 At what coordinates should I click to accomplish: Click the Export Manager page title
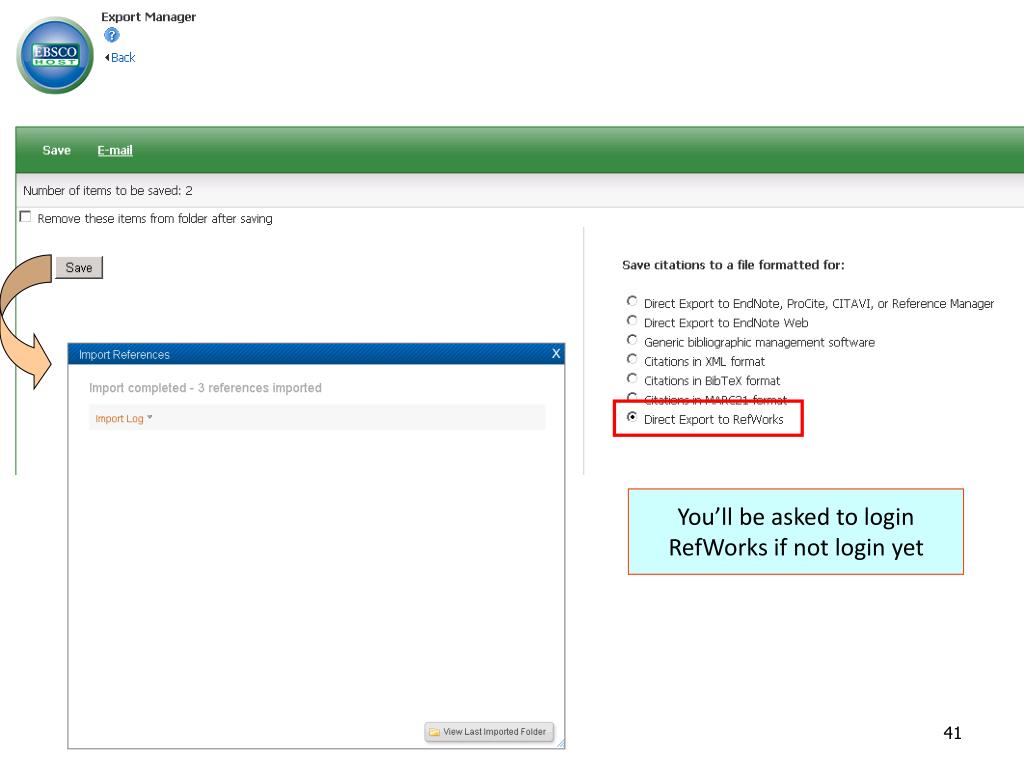pyautogui.click(x=148, y=17)
